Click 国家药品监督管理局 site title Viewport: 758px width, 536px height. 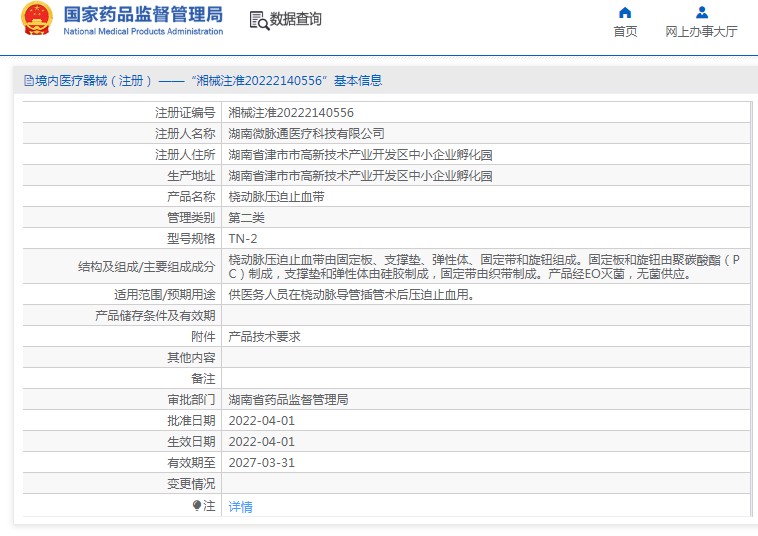pos(143,14)
